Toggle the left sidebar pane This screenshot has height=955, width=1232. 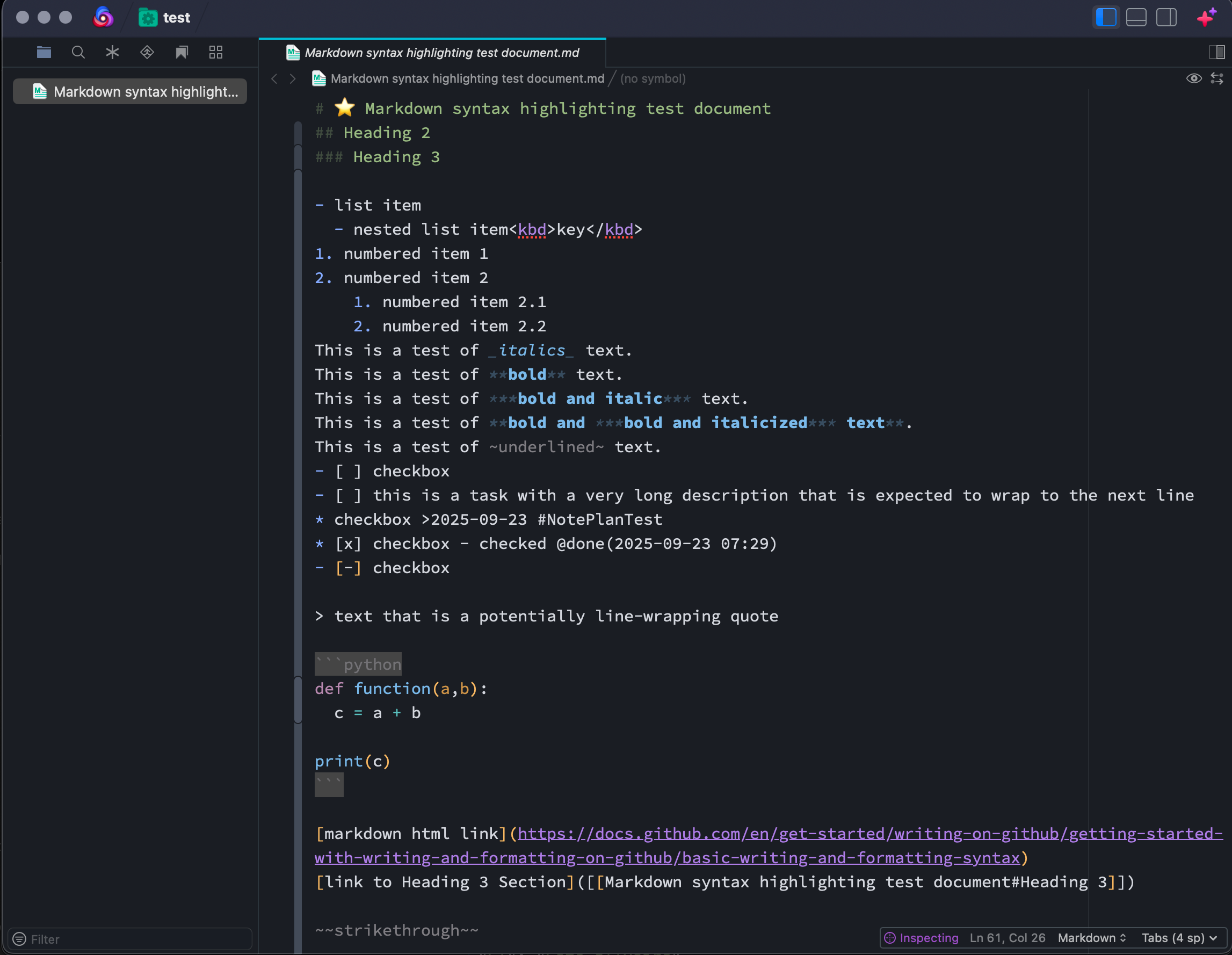click(1106, 18)
